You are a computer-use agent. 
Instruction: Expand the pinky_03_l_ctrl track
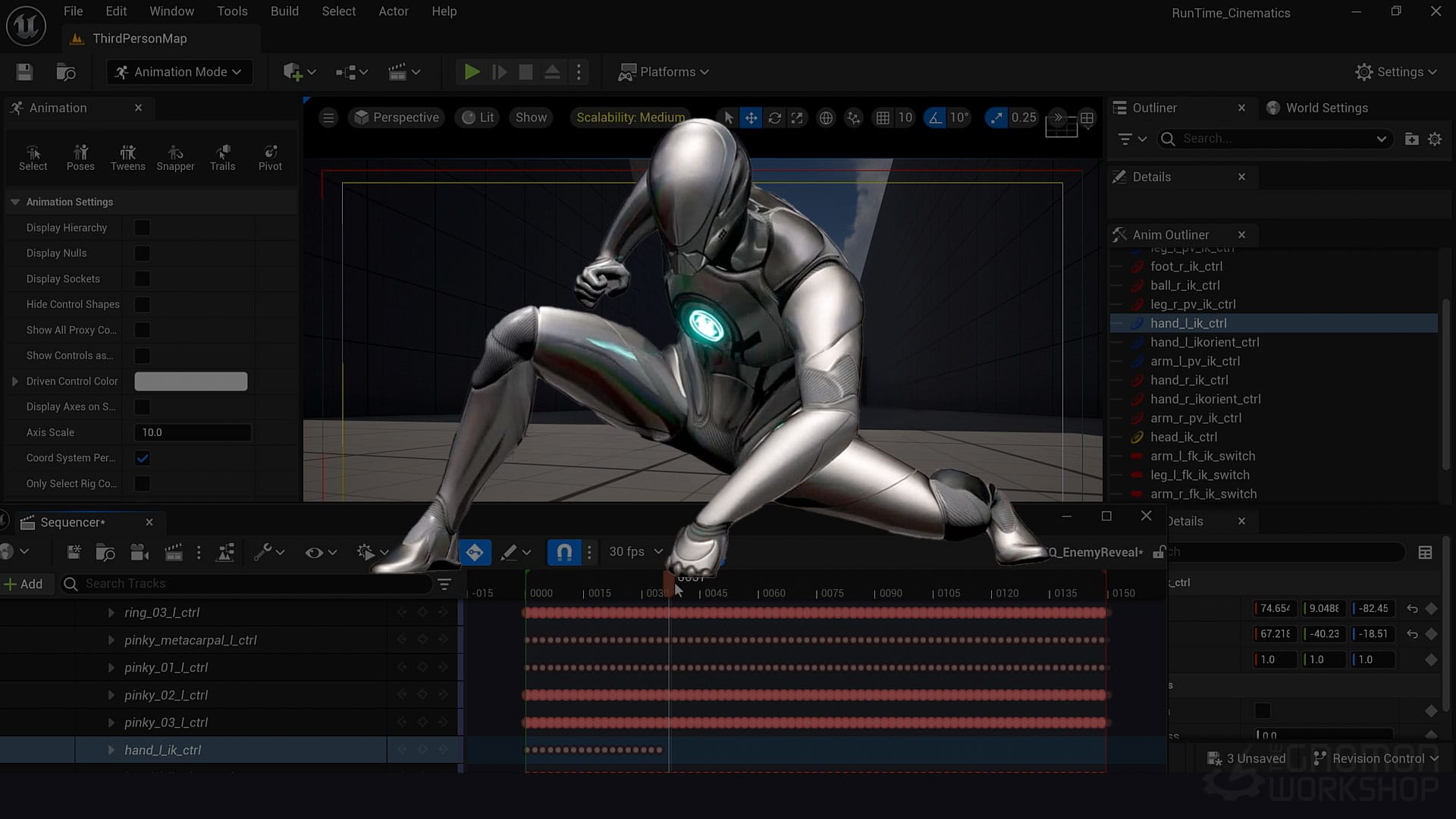(x=112, y=722)
